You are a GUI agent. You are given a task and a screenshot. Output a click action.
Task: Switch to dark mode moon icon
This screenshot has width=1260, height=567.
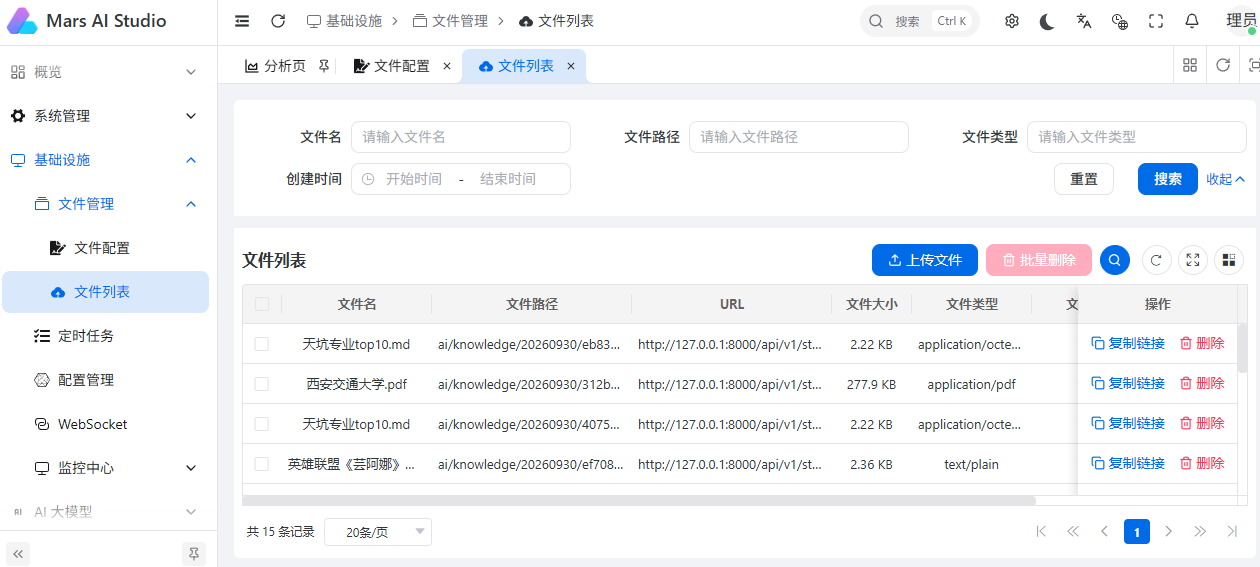[x=1047, y=21]
